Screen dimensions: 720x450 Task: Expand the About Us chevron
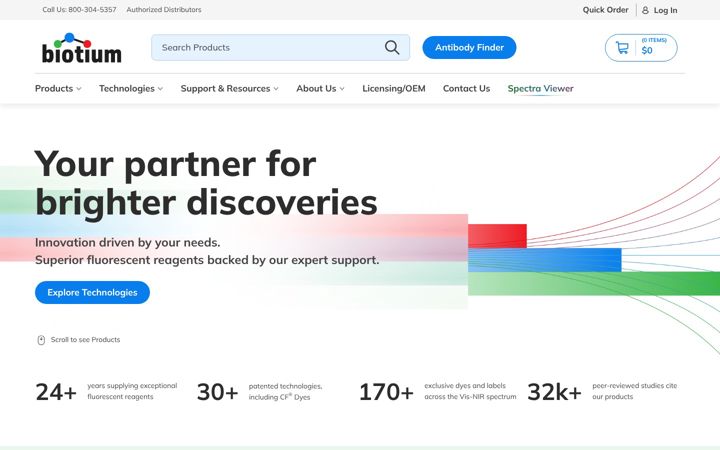pos(342,89)
